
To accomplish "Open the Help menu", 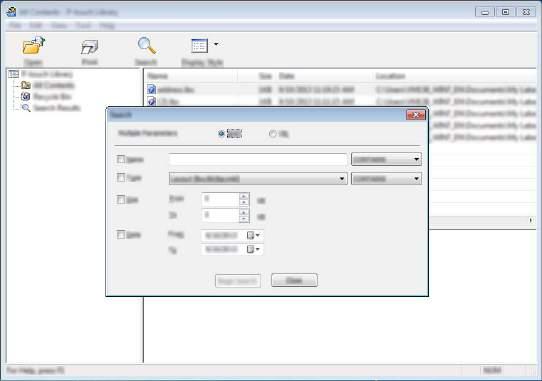I will click(x=107, y=26).
